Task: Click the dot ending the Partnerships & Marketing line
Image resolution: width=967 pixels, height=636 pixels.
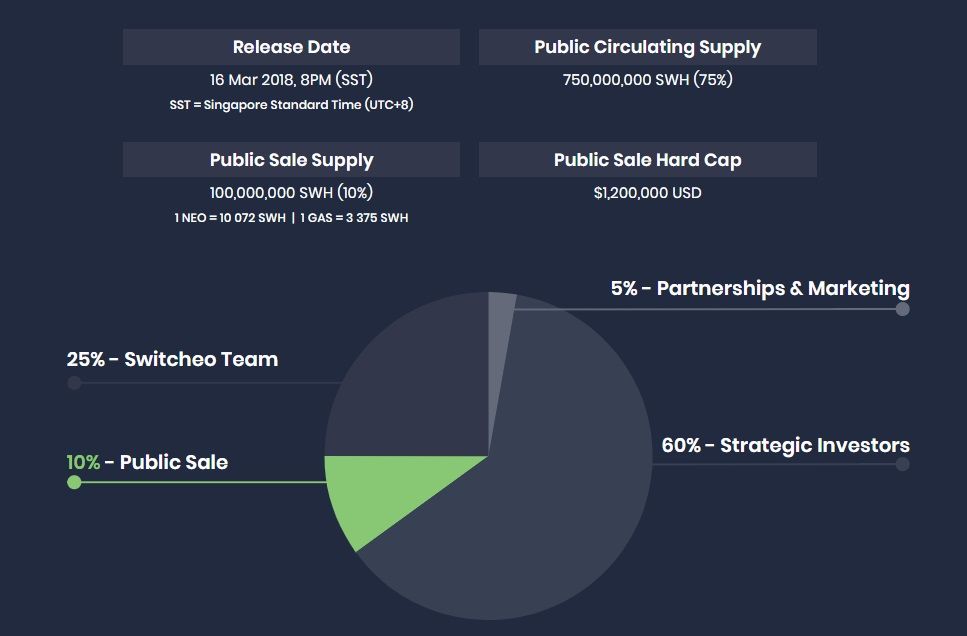Action: point(902,309)
